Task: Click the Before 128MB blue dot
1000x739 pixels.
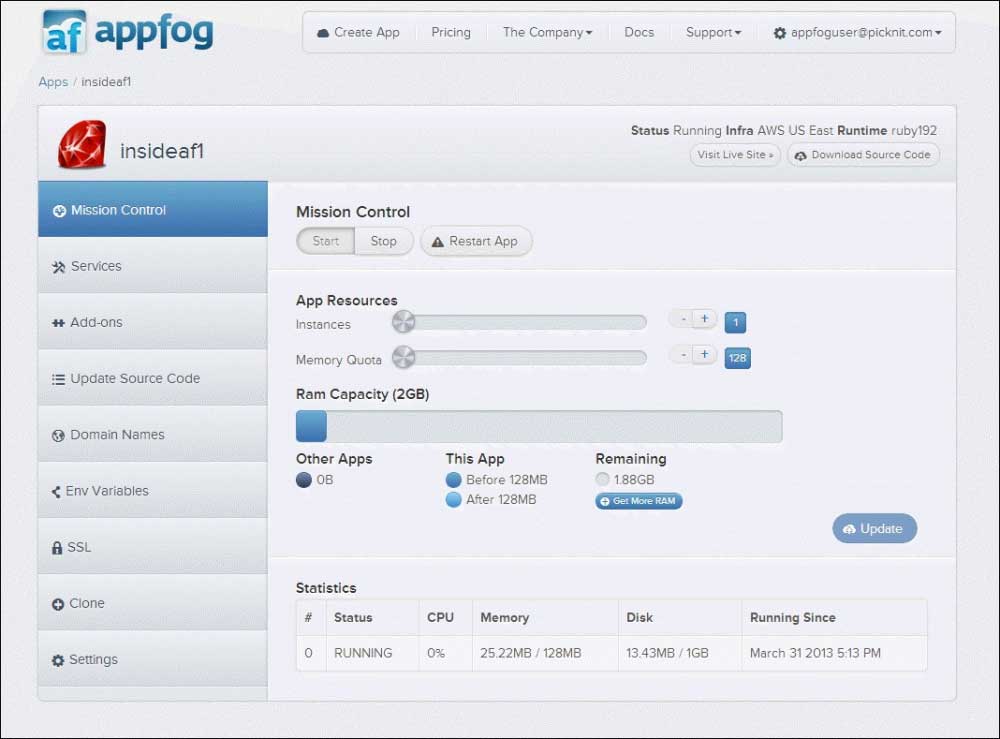Action: coord(453,479)
